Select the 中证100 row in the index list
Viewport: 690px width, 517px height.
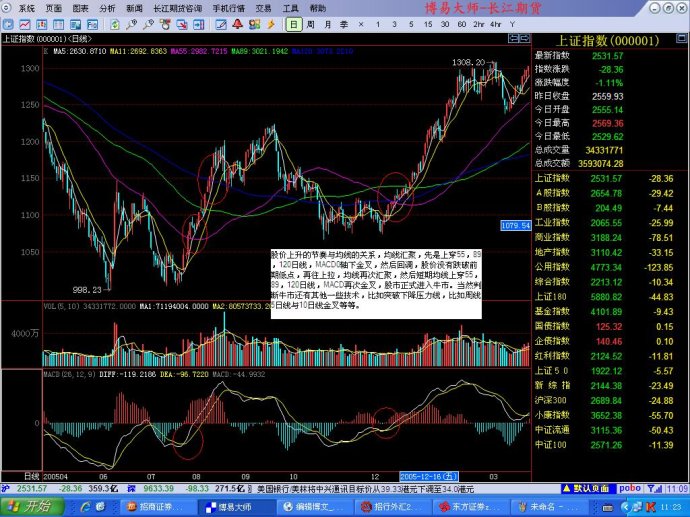(x=609, y=445)
